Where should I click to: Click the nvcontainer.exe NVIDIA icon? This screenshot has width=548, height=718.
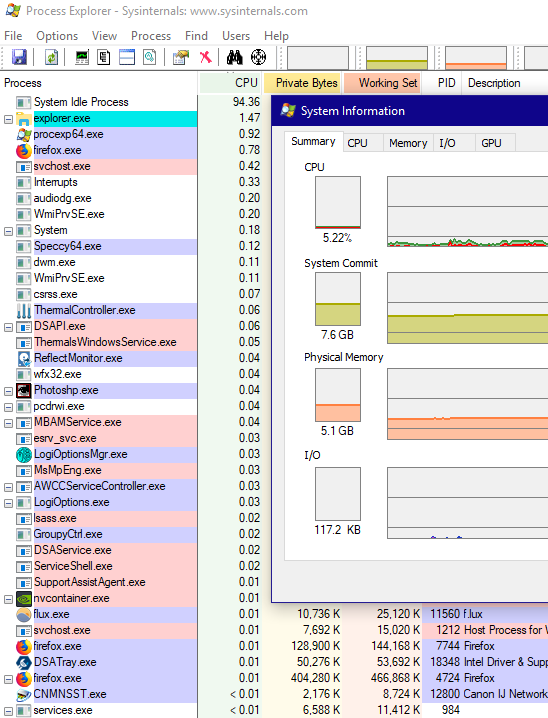pyautogui.click(x=23, y=598)
